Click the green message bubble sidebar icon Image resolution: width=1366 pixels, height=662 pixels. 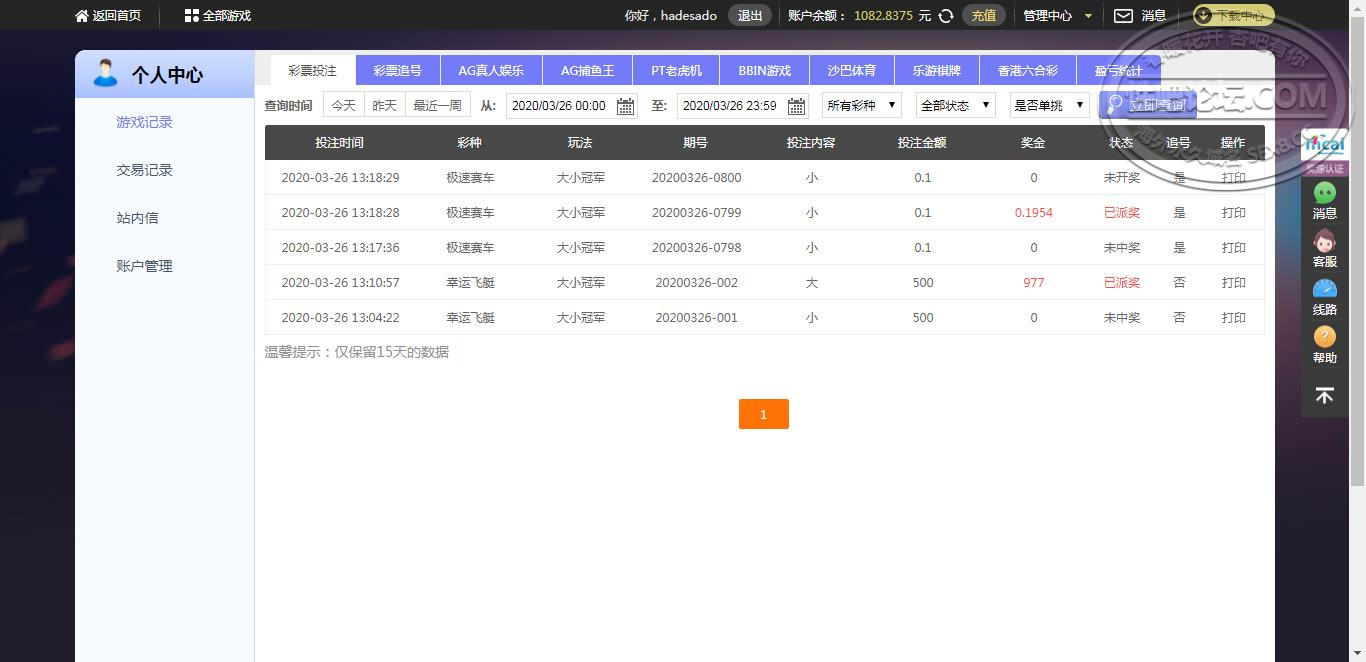coord(1324,193)
